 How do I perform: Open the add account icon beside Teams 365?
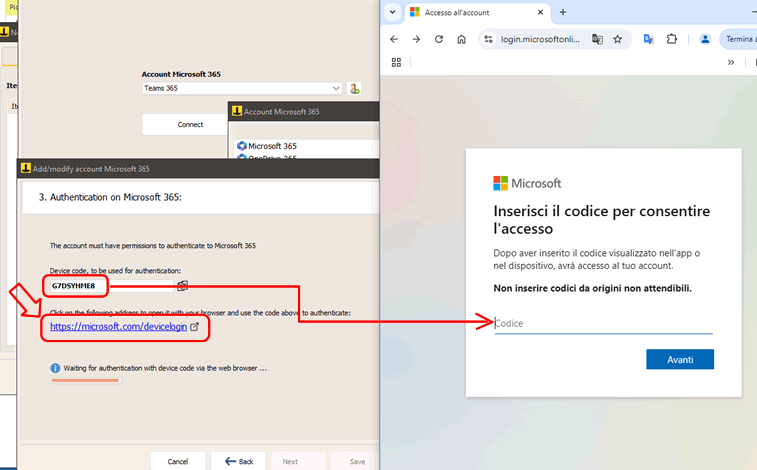[x=354, y=89]
